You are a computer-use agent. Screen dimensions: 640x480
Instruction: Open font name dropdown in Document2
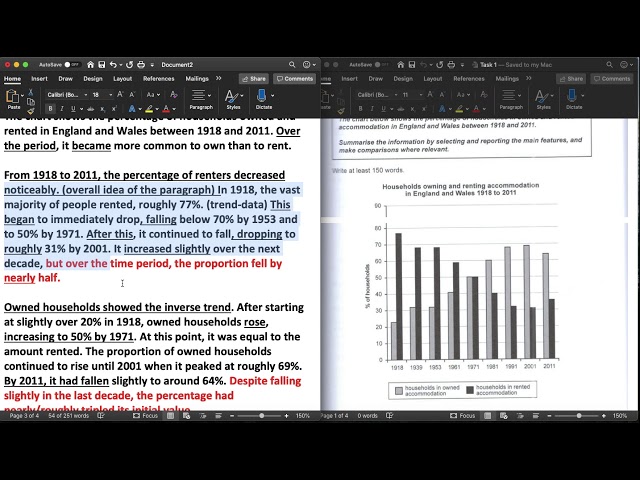click(86, 95)
